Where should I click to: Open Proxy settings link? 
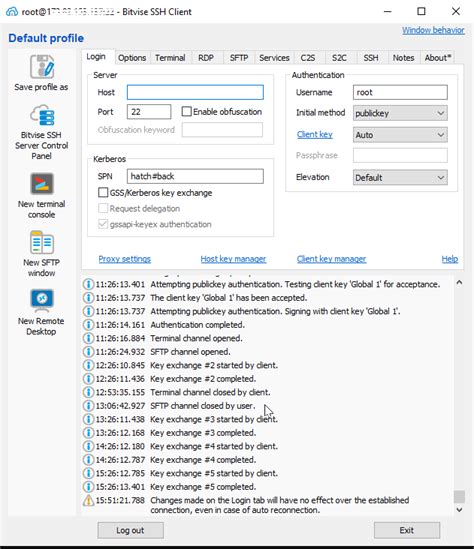(x=125, y=259)
